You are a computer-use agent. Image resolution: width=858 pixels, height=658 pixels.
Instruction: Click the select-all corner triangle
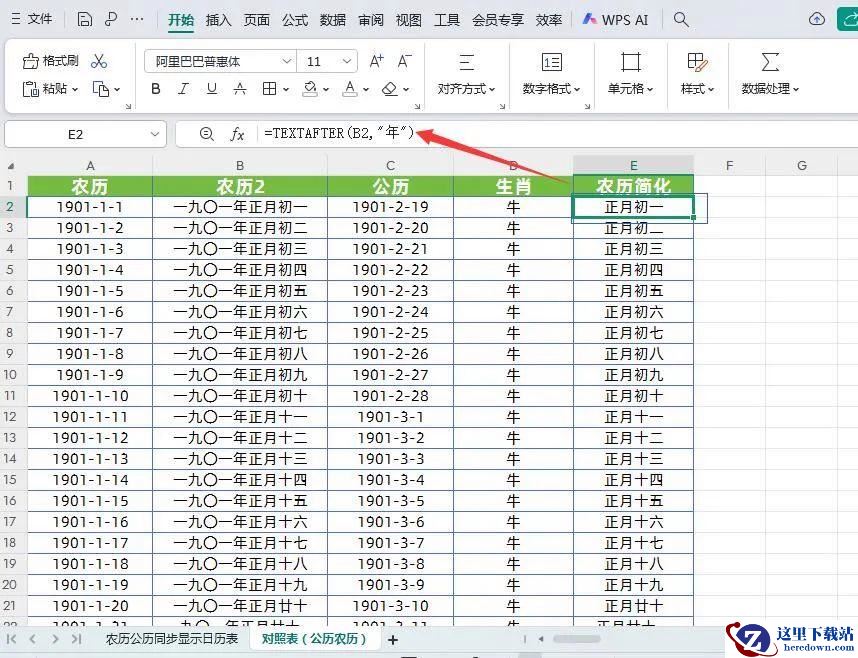(x=11, y=166)
